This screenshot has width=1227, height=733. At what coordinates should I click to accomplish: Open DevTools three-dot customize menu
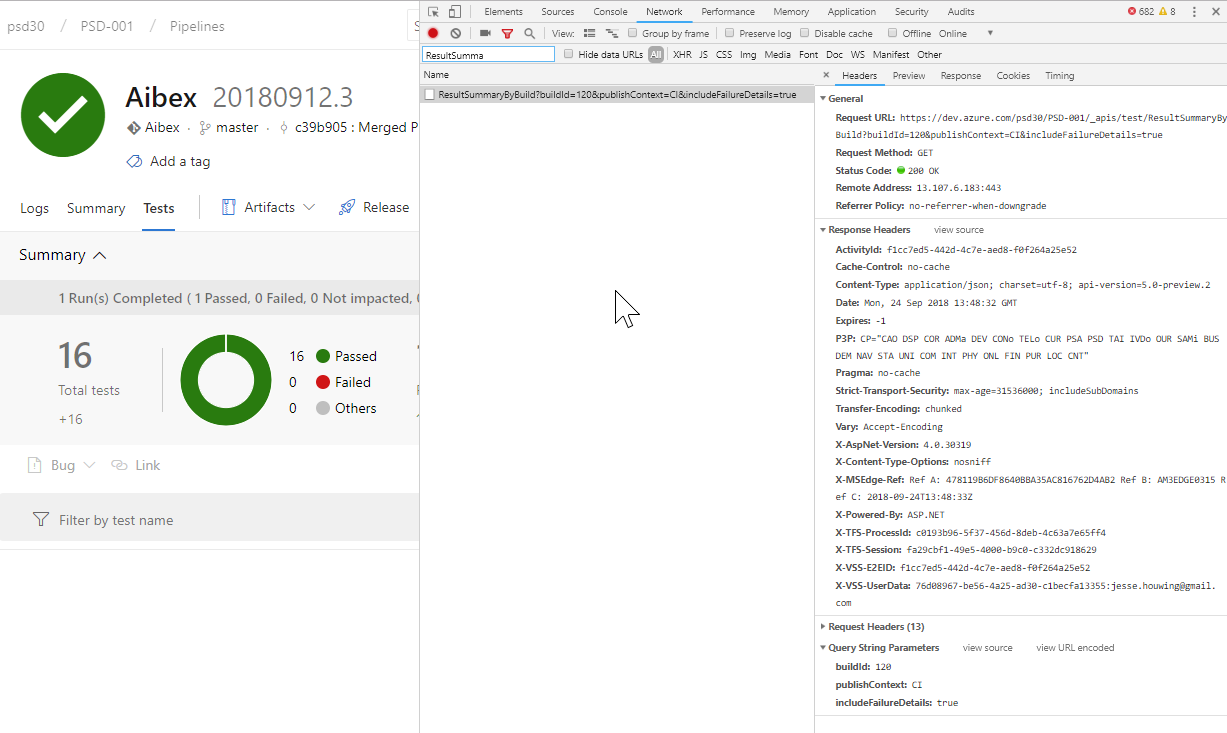[1194, 12]
